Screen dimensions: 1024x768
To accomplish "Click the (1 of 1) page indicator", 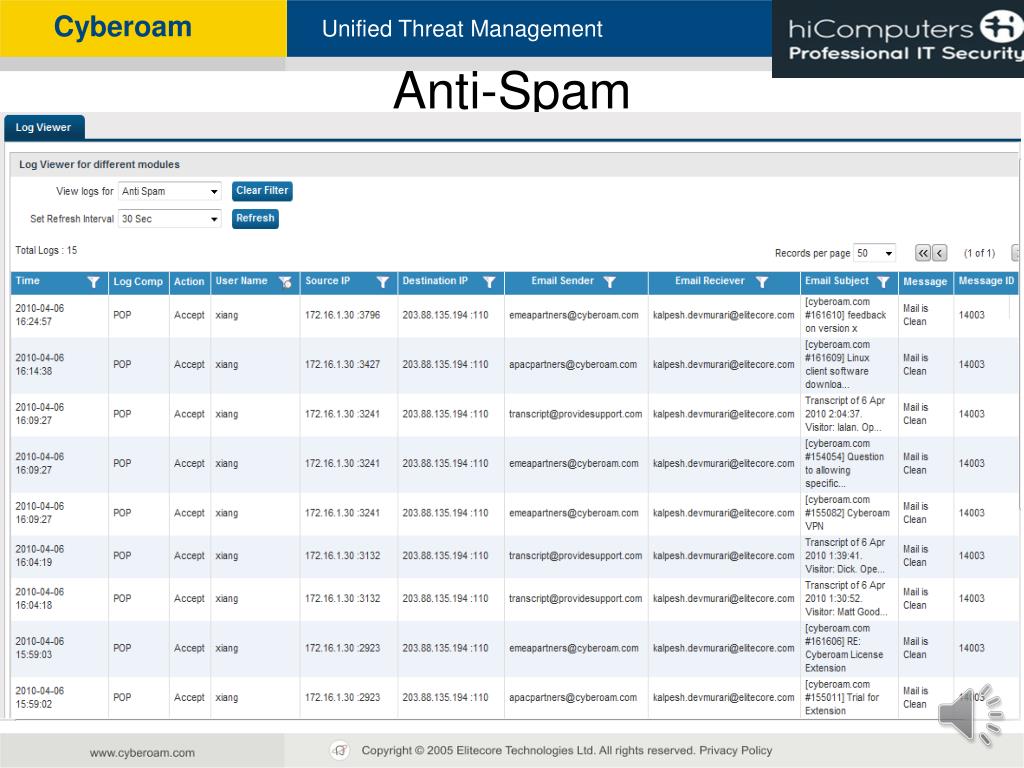I will [980, 253].
